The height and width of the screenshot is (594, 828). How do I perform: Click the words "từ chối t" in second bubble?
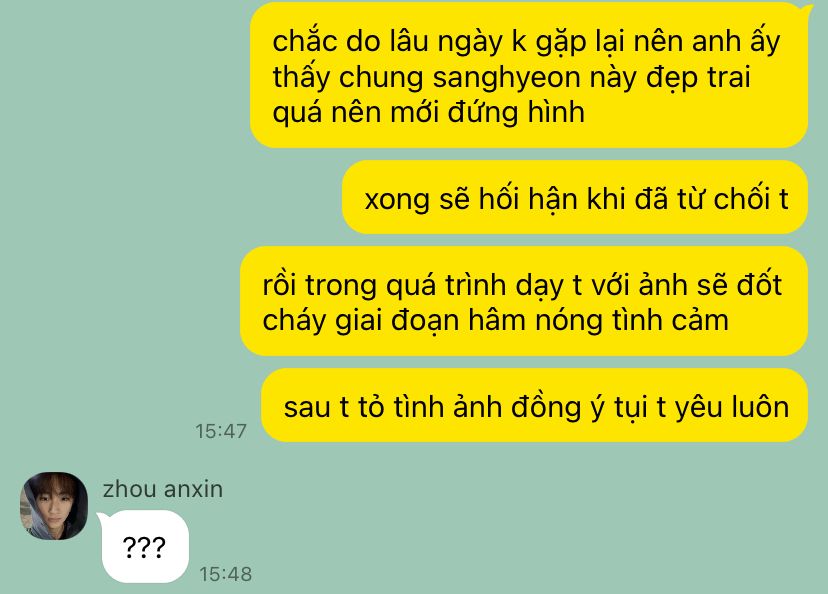(732, 199)
